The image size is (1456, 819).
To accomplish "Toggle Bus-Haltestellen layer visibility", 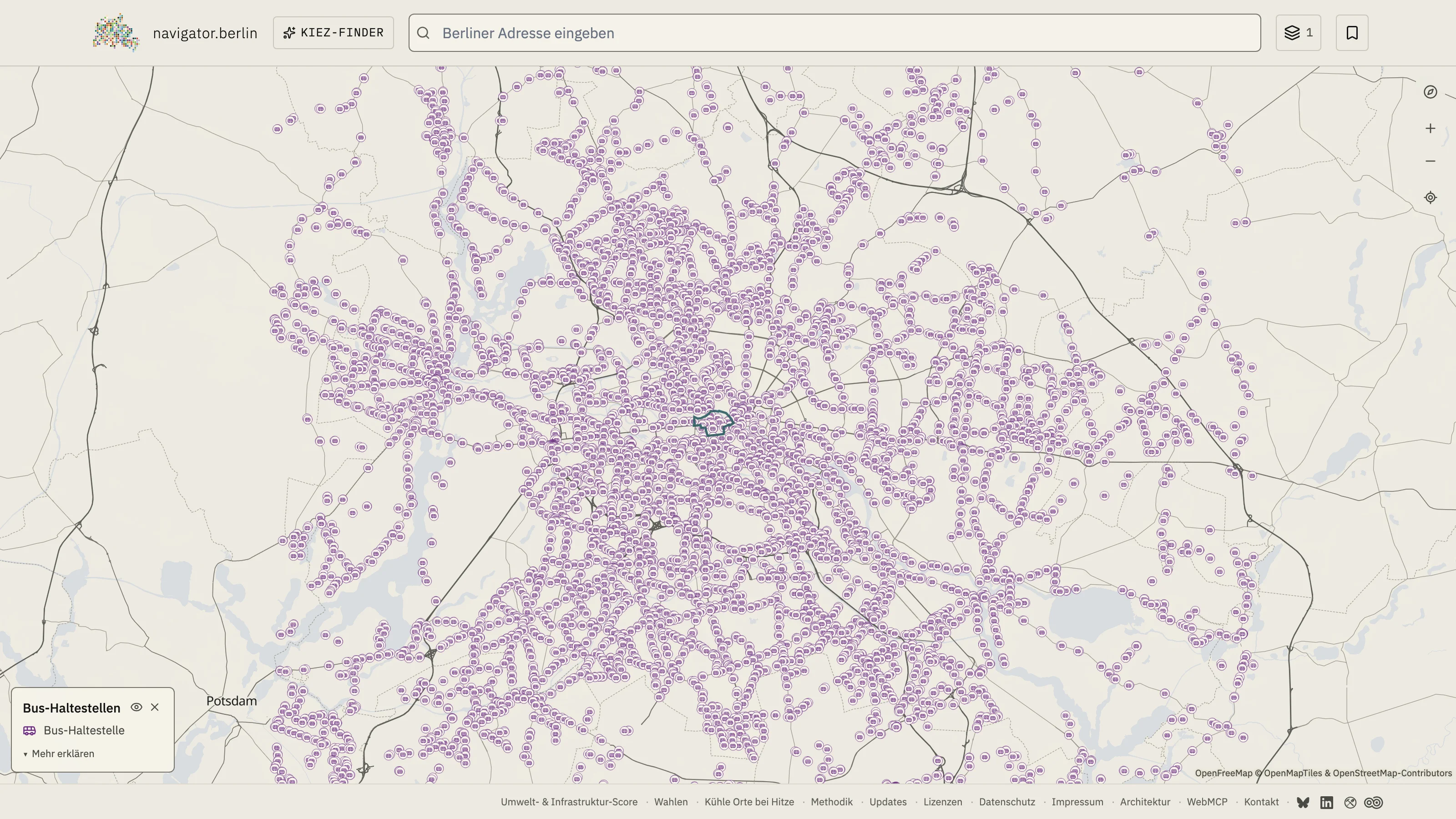I will (x=136, y=707).
